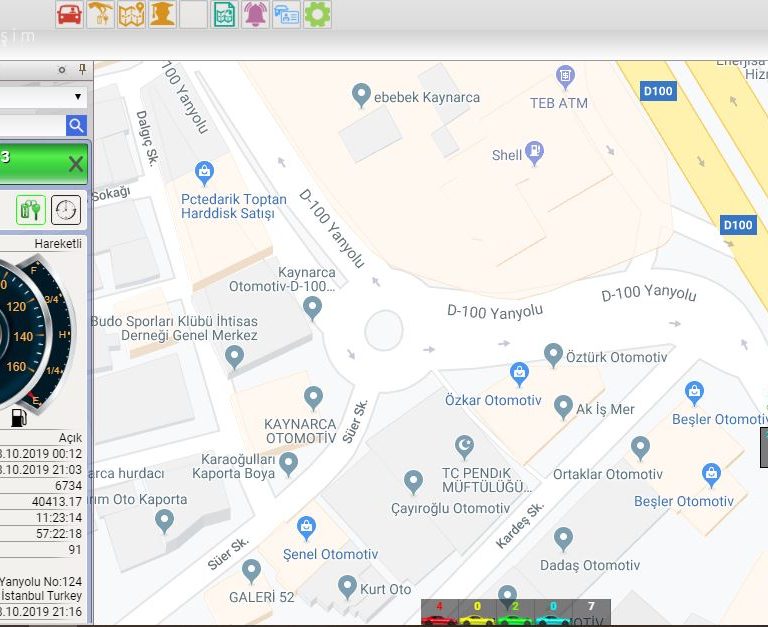Screen dimensions: 768x627
Task: Click the fuel pump icon under gauge
Action: point(19,418)
